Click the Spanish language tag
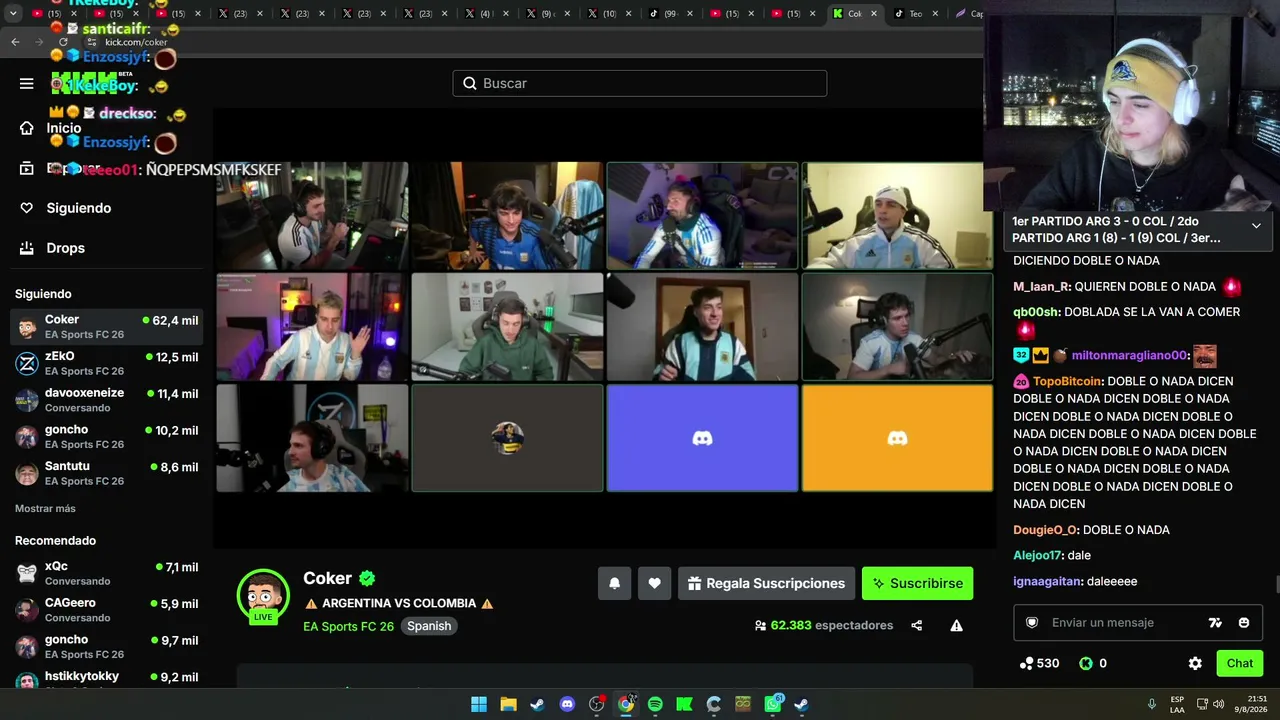This screenshot has height=720, width=1280. 429,626
